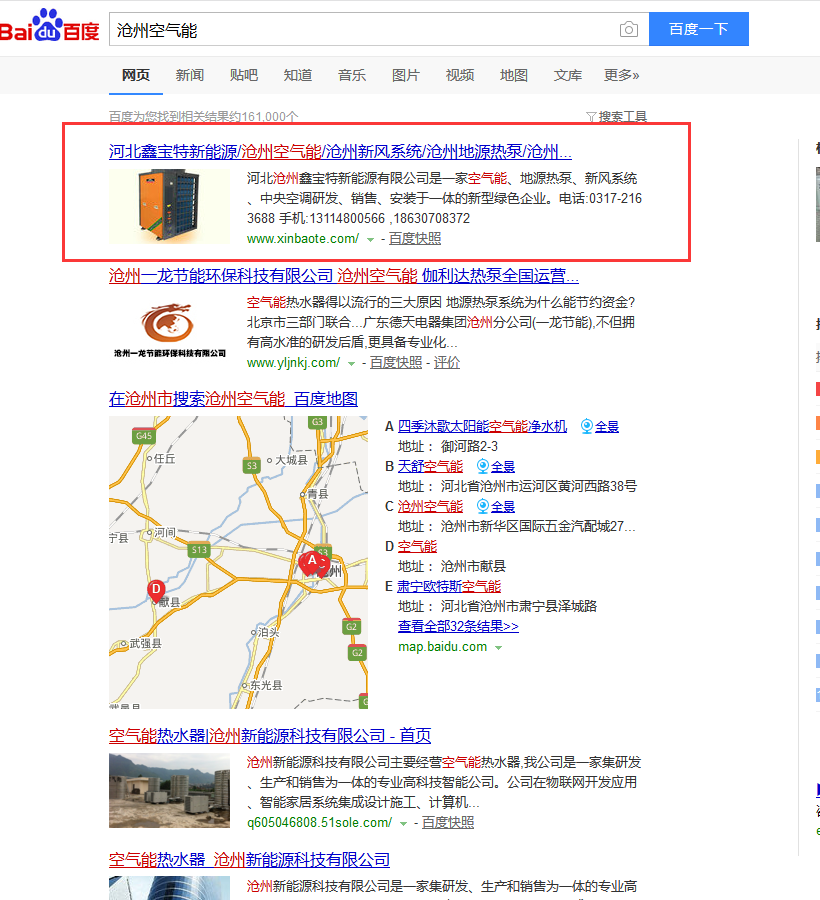Click the 百度一下 search button

[x=698, y=29]
